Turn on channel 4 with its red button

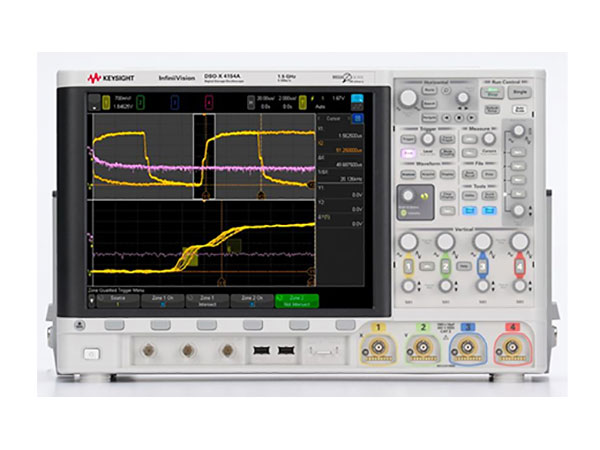[520, 266]
